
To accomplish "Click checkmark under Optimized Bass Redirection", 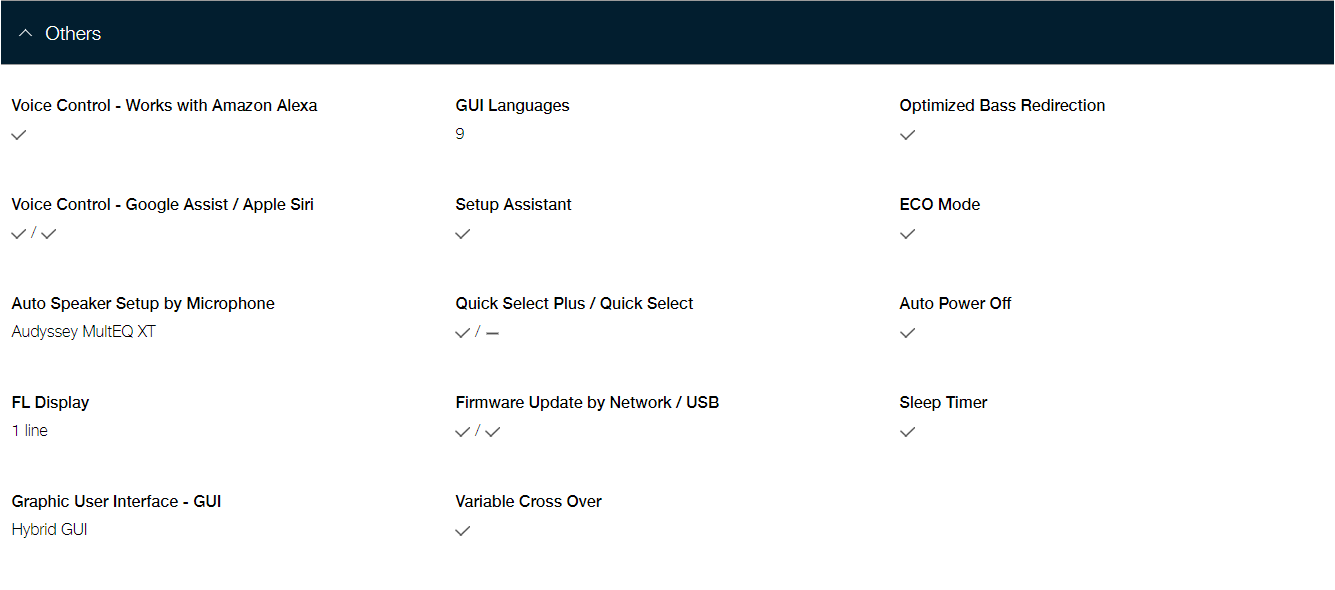I will (907, 135).
